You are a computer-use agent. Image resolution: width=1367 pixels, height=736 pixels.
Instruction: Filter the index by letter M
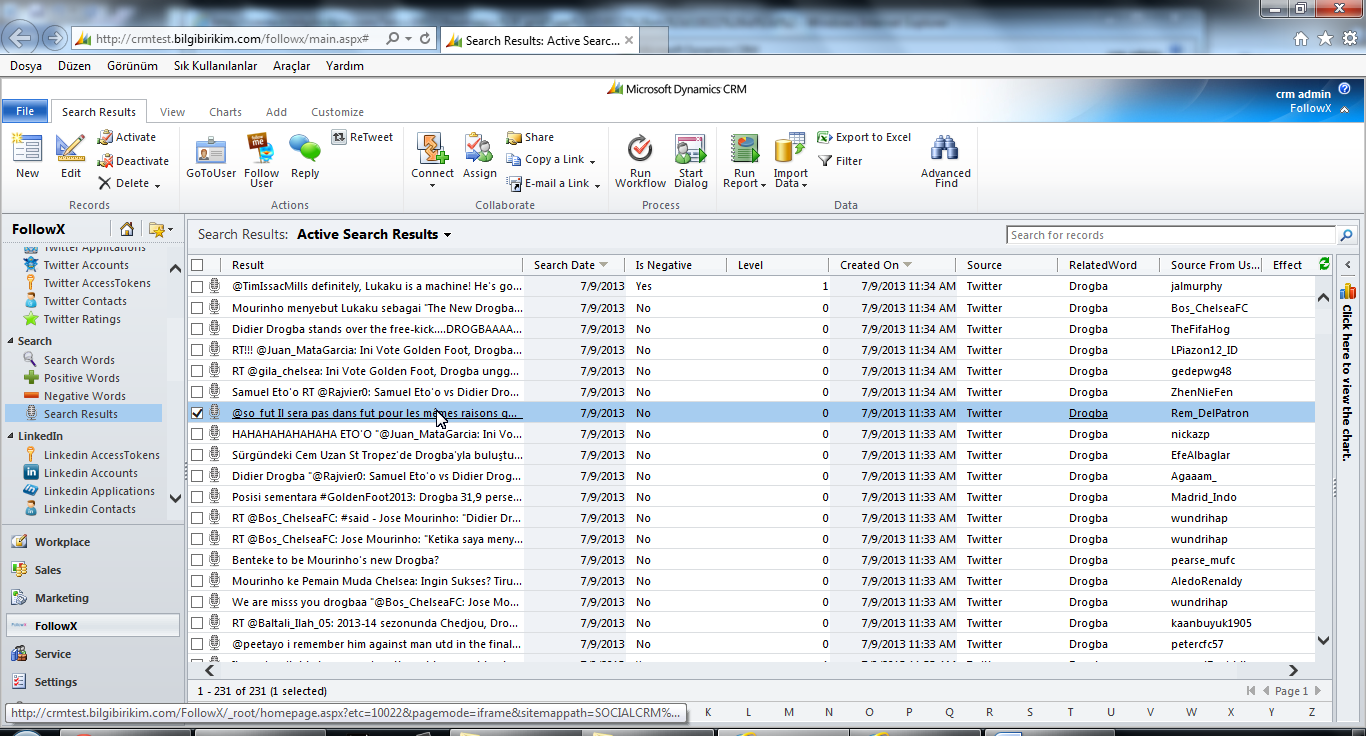coord(789,712)
